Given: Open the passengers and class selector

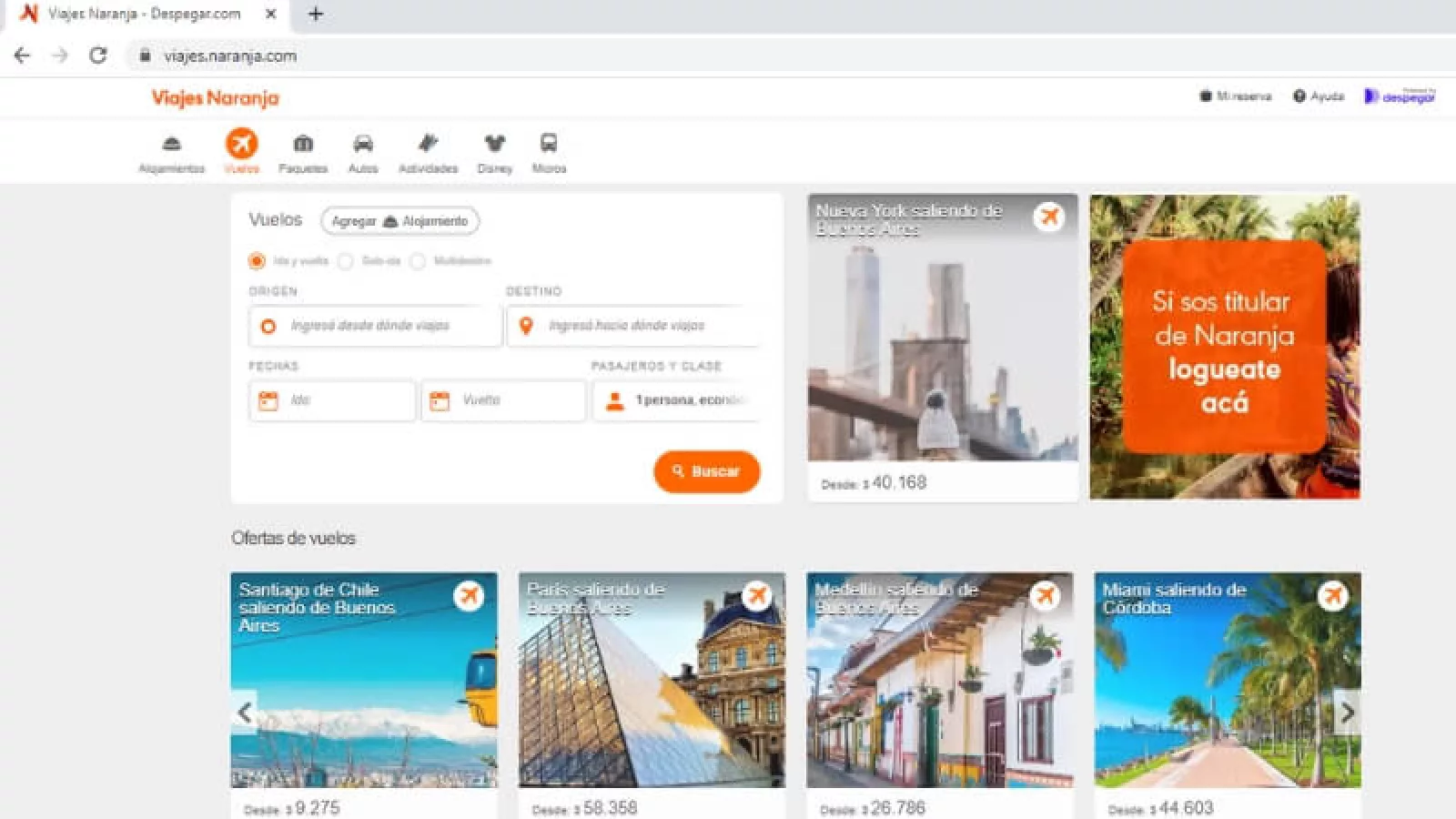Looking at the screenshot, I should [x=677, y=400].
